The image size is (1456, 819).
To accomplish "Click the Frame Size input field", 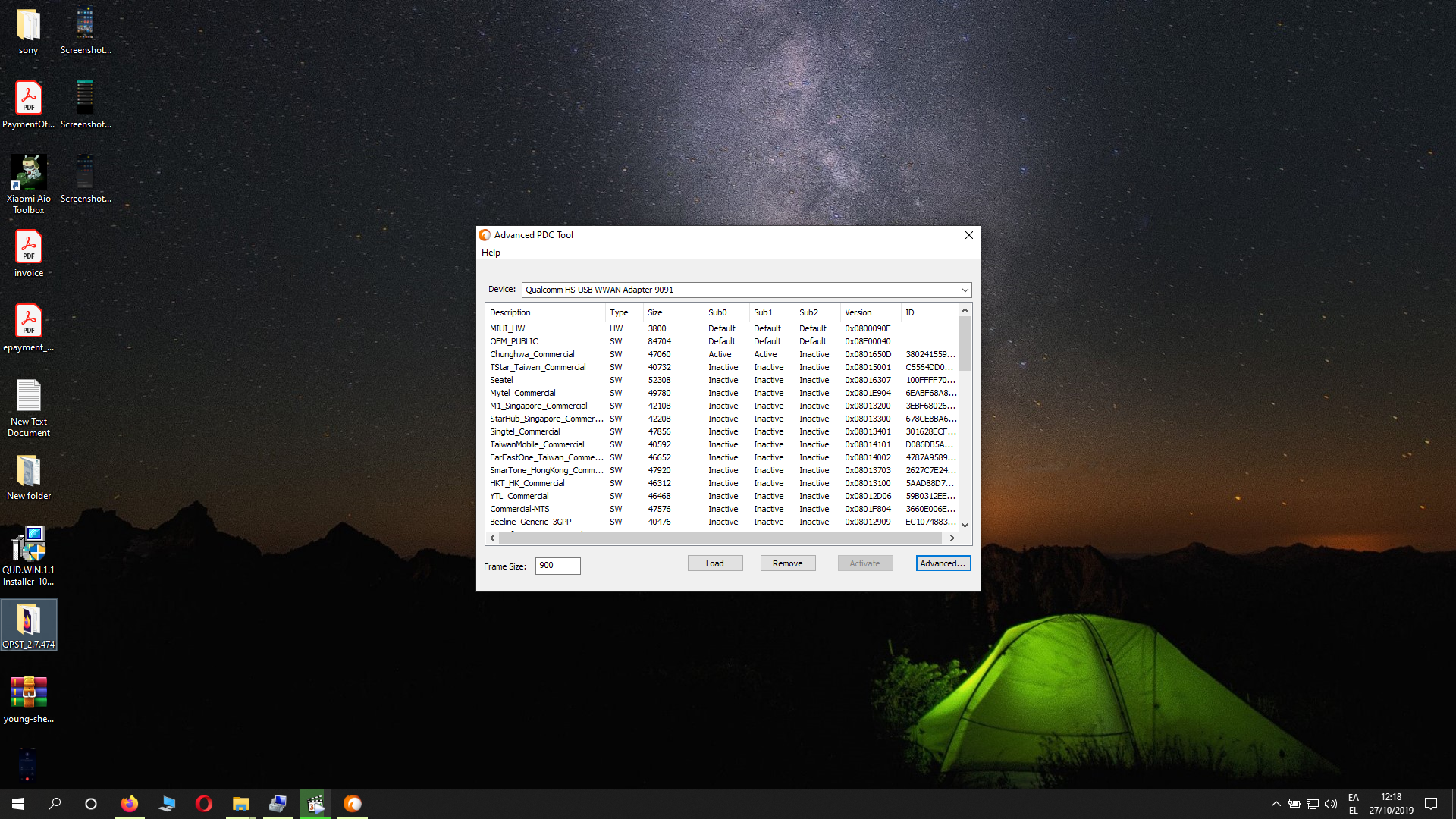I will click(x=557, y=566).
